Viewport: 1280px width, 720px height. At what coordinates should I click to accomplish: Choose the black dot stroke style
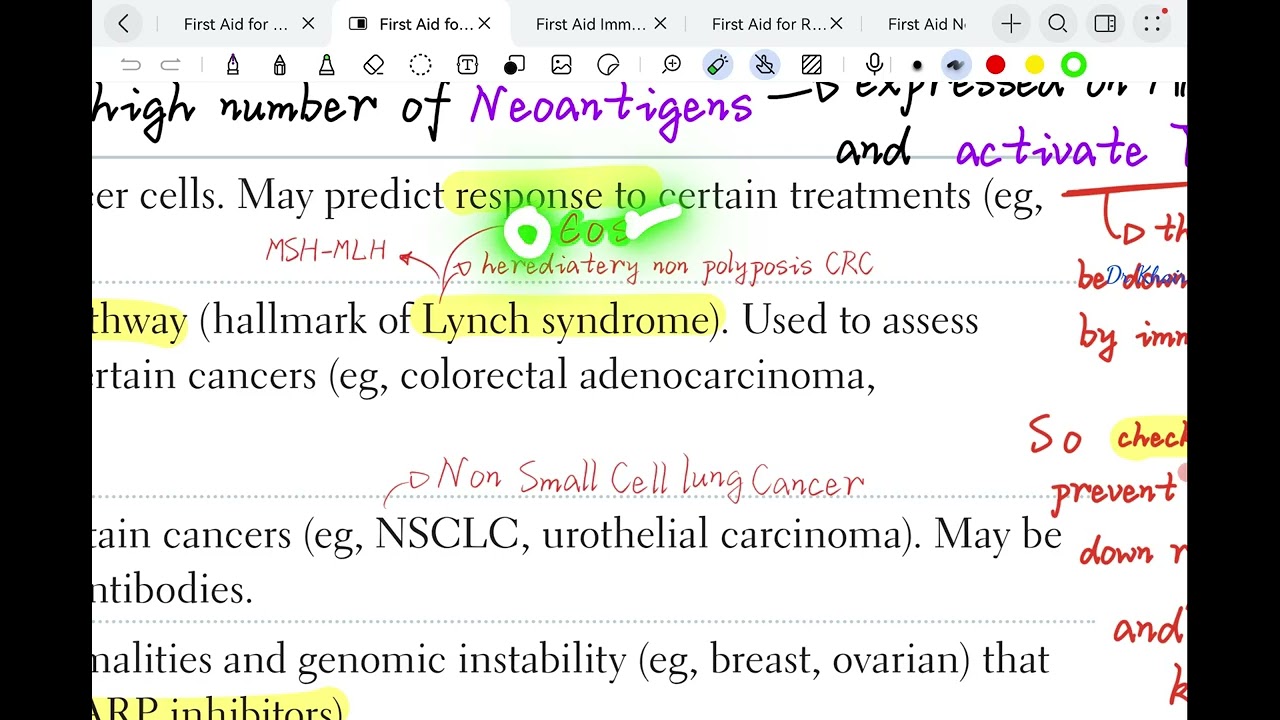tap(917, 66)
